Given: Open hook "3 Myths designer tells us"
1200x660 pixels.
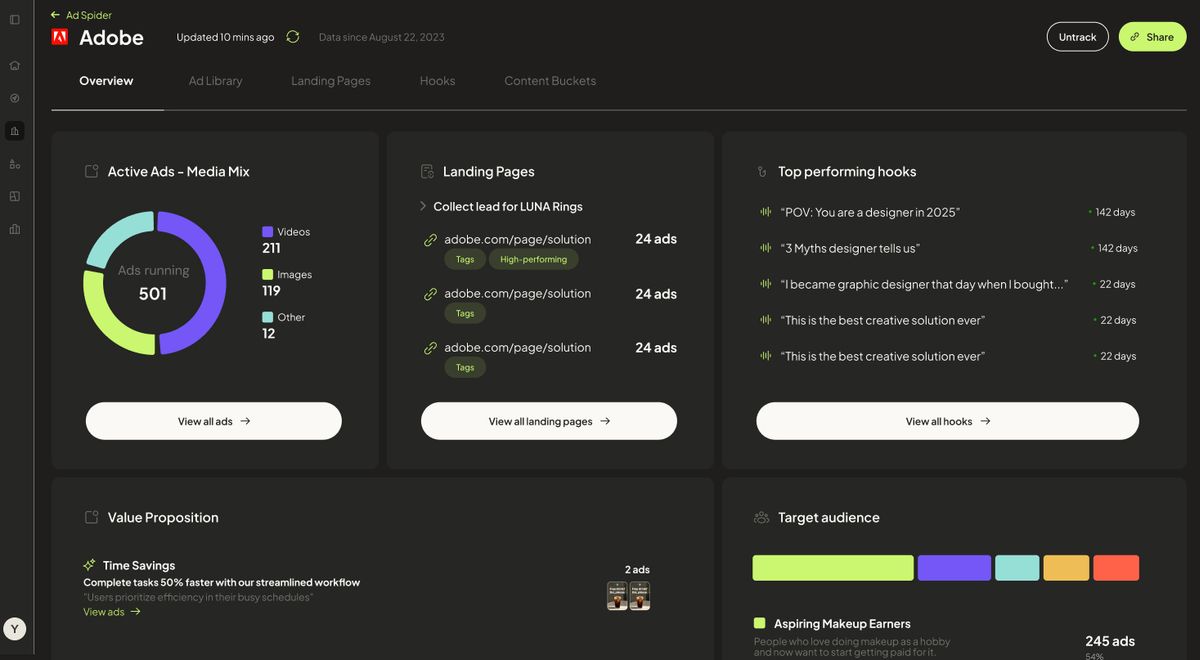Looking at the screenshot, I should [850, 248].
